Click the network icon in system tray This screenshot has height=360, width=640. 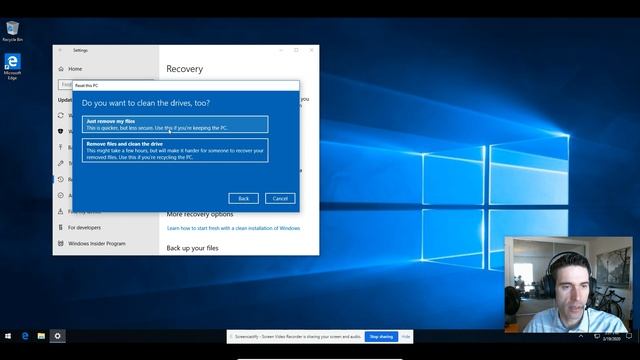click(597, 336)
